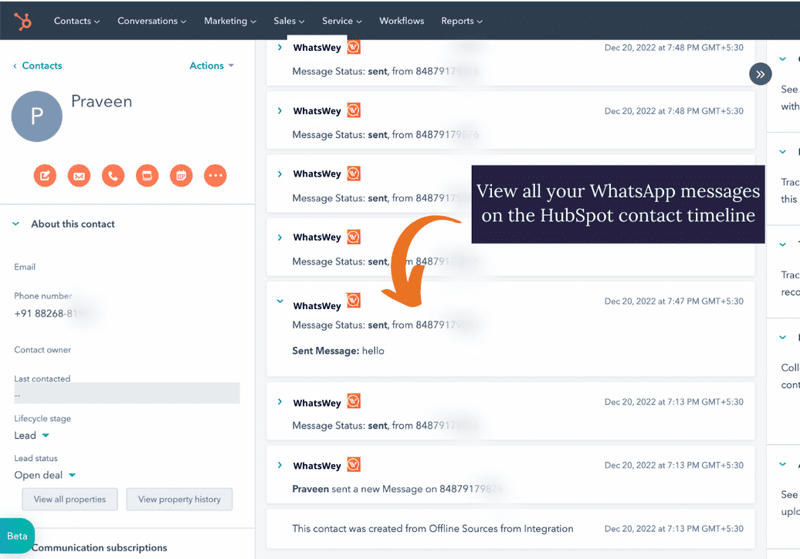This screenshot has width=800, height=559.
Task: Expand the first WhatsWey entry from 7:13 PM
Action: click(x=280, y=402)
